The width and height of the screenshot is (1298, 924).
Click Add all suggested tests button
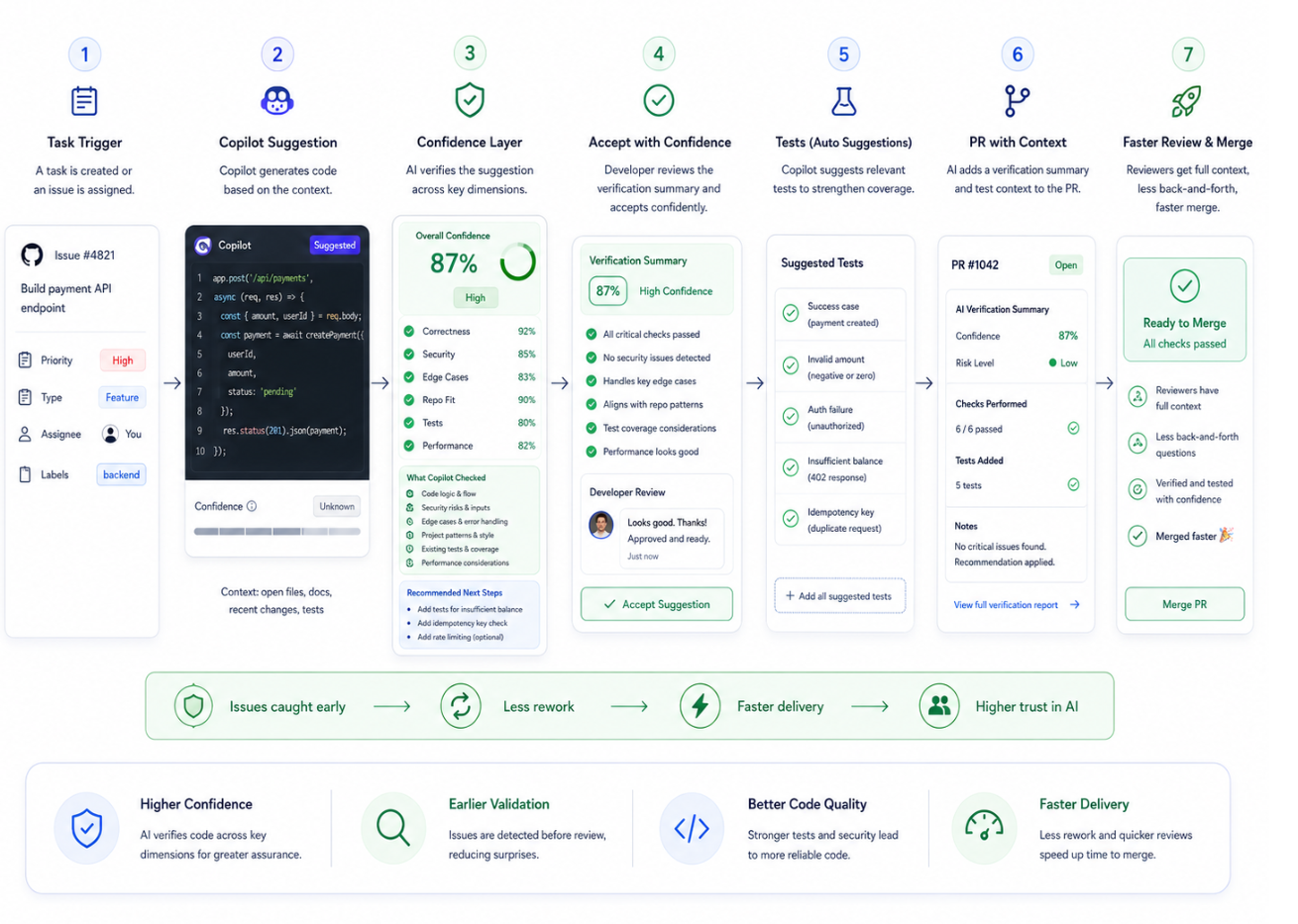point(839,596)
